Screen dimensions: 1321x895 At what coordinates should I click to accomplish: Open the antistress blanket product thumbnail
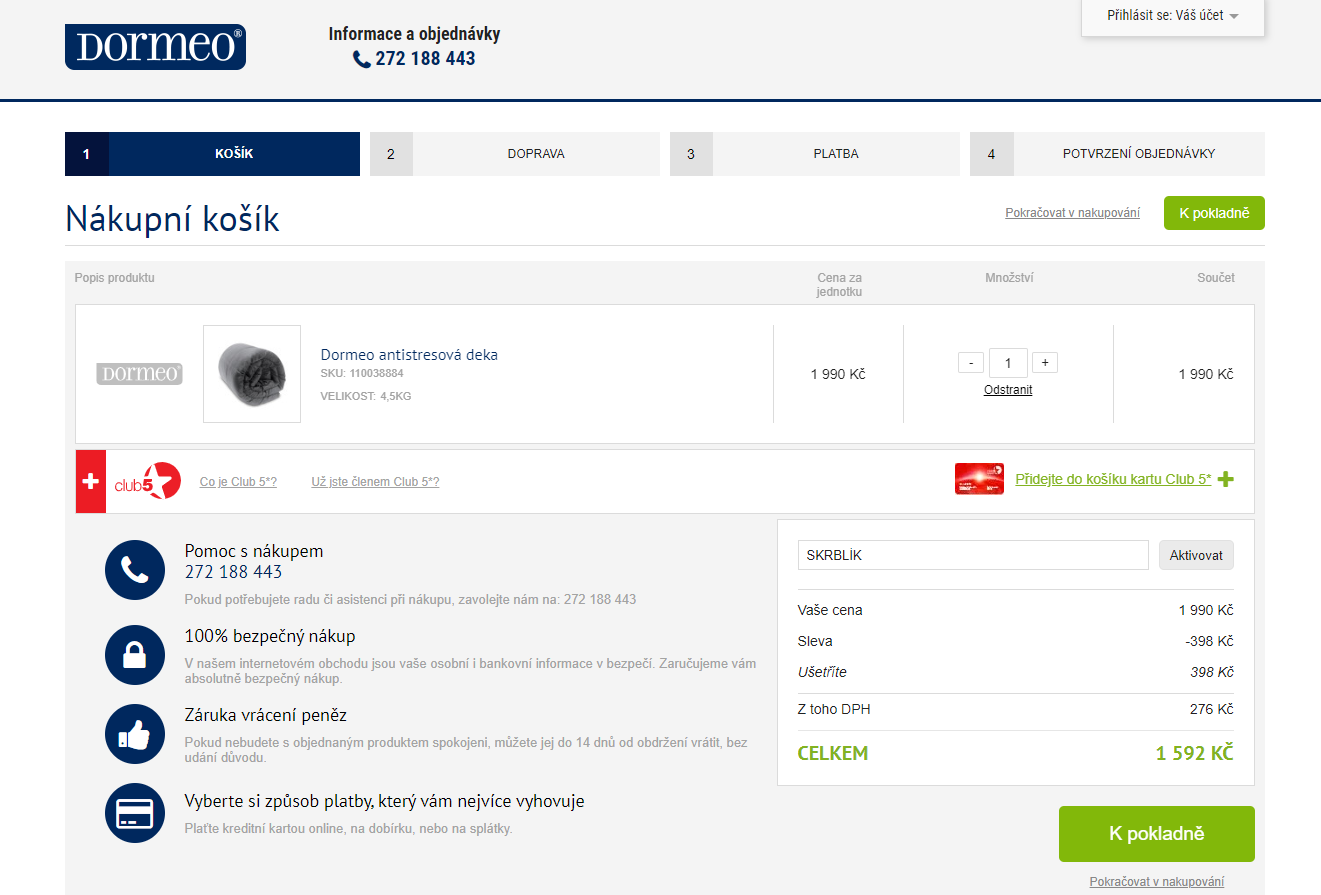tap(252, 374)
